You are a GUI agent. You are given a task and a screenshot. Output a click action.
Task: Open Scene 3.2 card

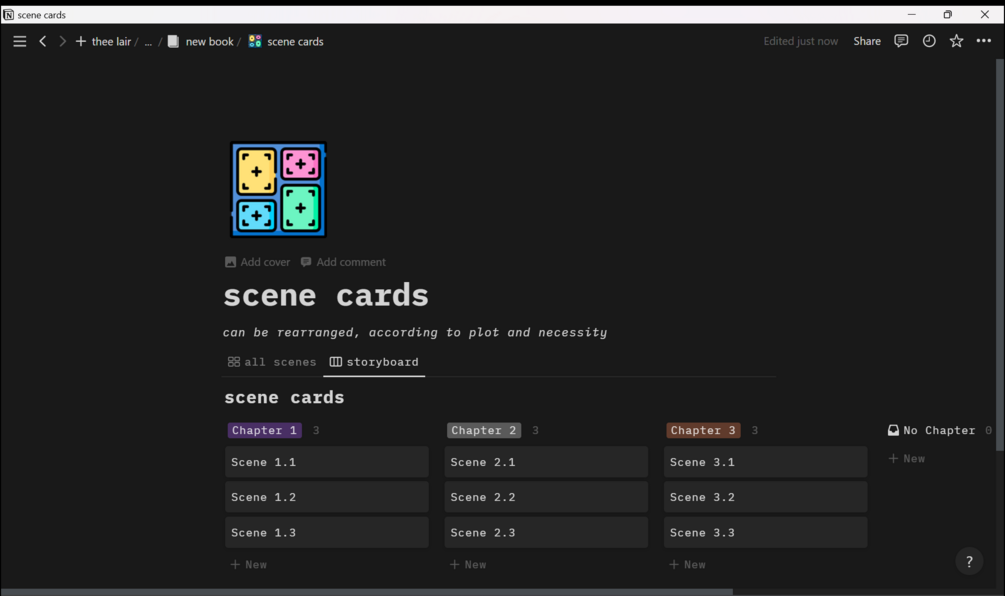tap(765, 497)
